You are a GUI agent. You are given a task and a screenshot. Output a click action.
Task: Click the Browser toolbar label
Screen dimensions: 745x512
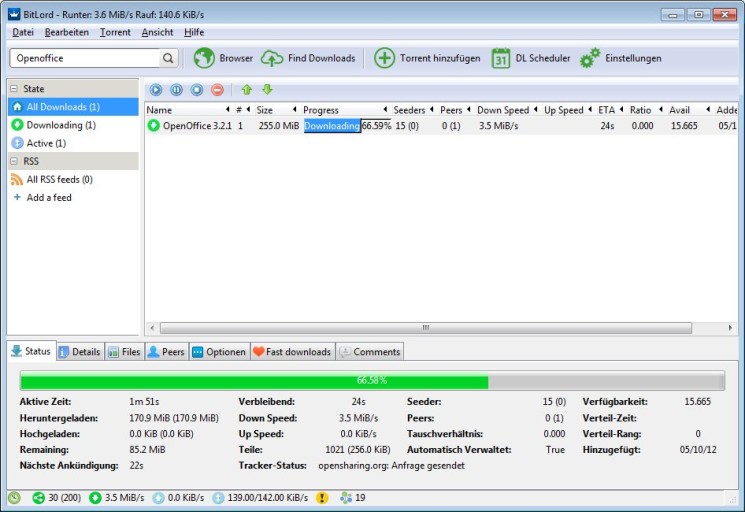(236, 58)
